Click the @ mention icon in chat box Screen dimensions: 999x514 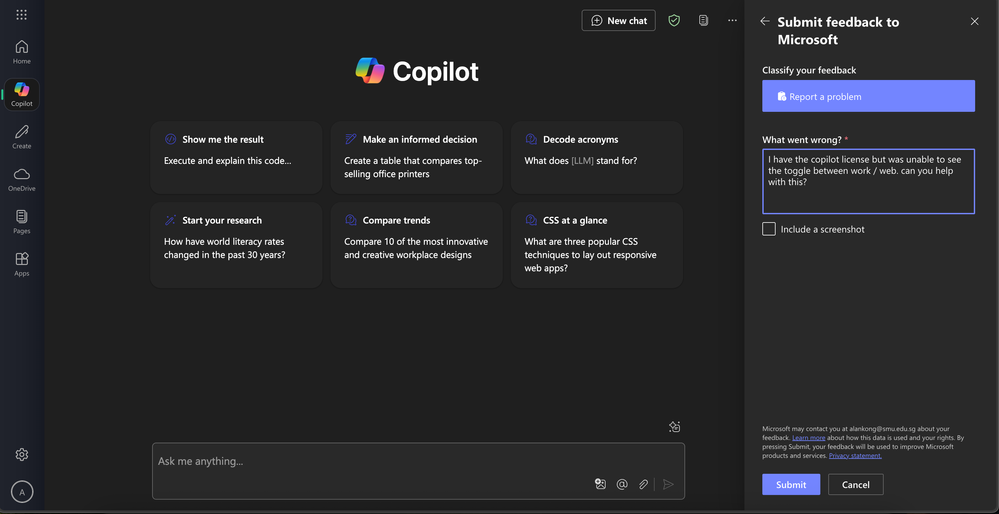tap(622, 484)
